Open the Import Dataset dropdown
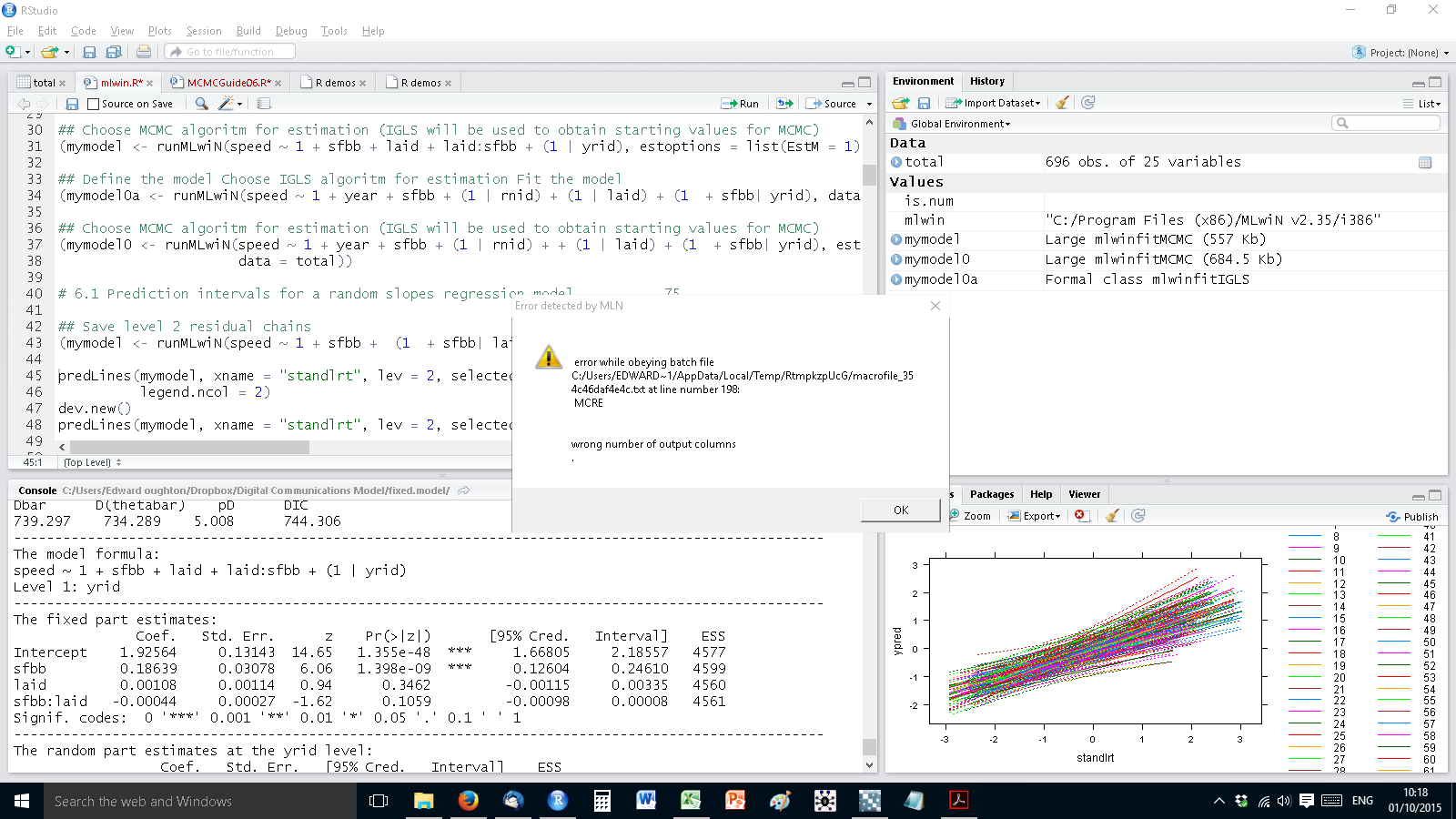 point(997,103)
